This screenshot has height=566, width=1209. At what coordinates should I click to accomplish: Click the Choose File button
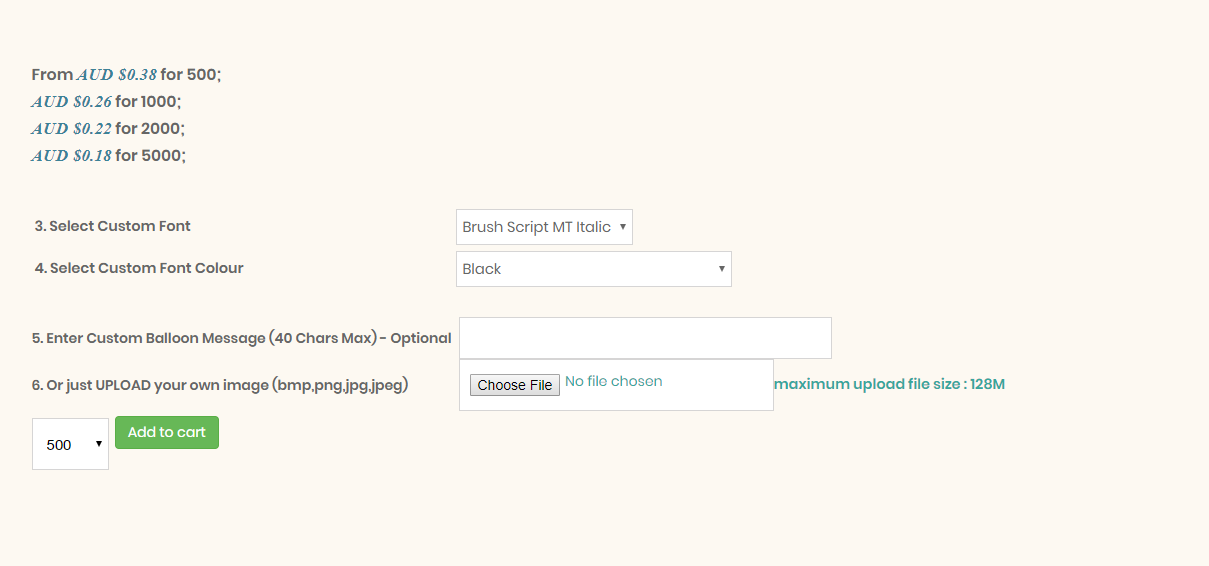[515, 385]
